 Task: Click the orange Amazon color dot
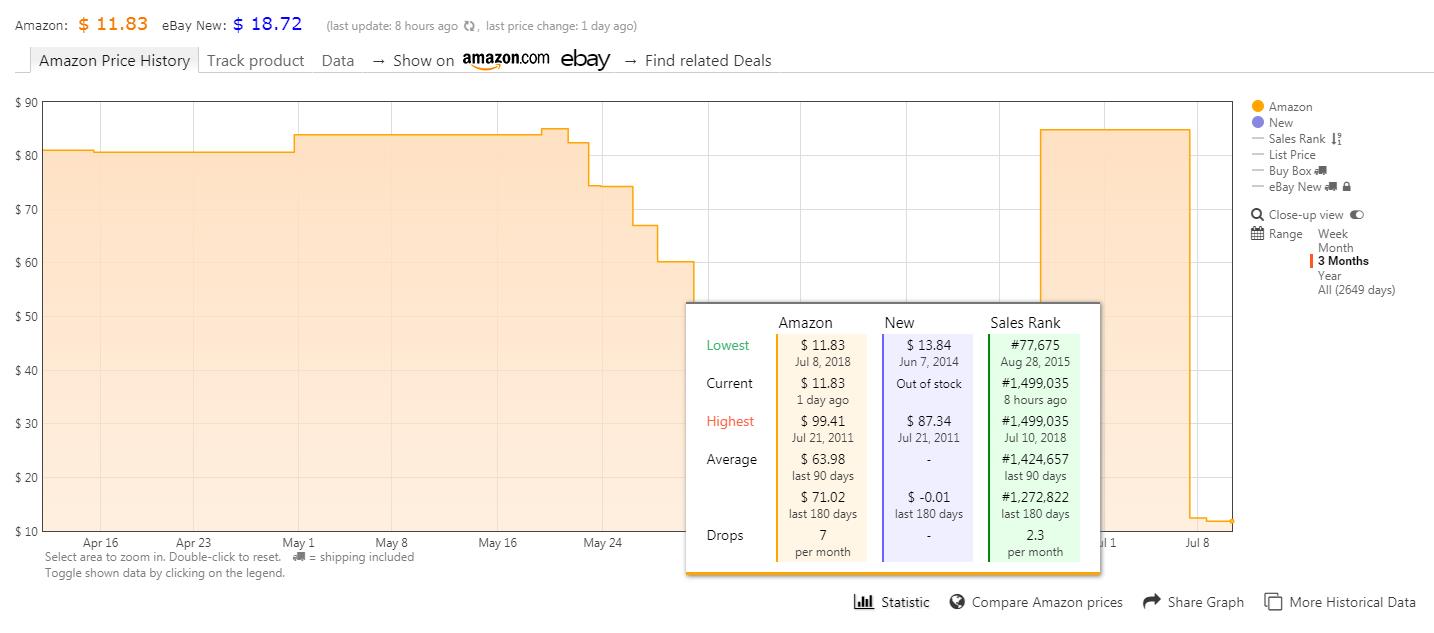click(1258, 107)
